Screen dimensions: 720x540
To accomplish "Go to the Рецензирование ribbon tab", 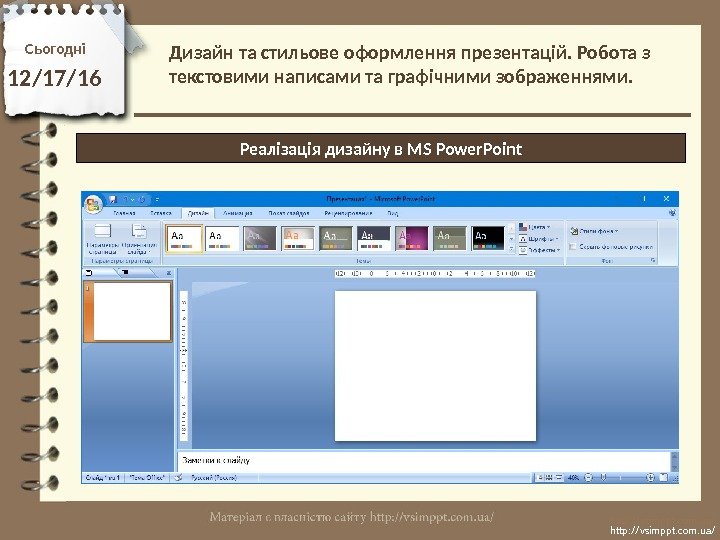I will coord(348,213).
